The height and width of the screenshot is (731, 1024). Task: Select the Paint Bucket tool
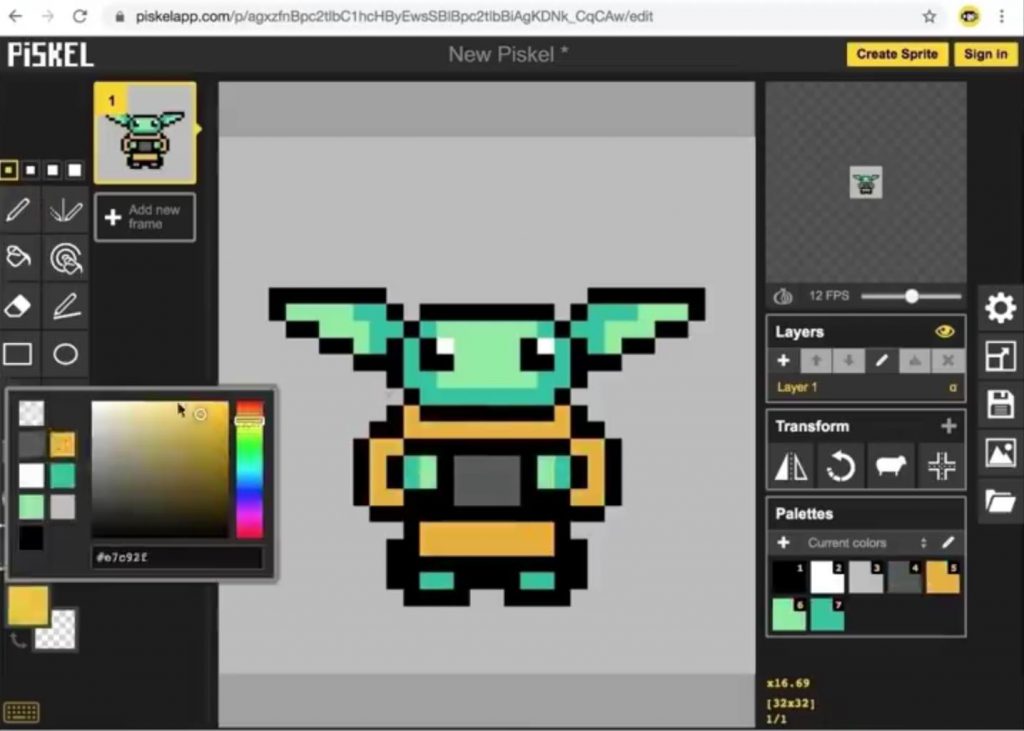(x=18, y=257)
